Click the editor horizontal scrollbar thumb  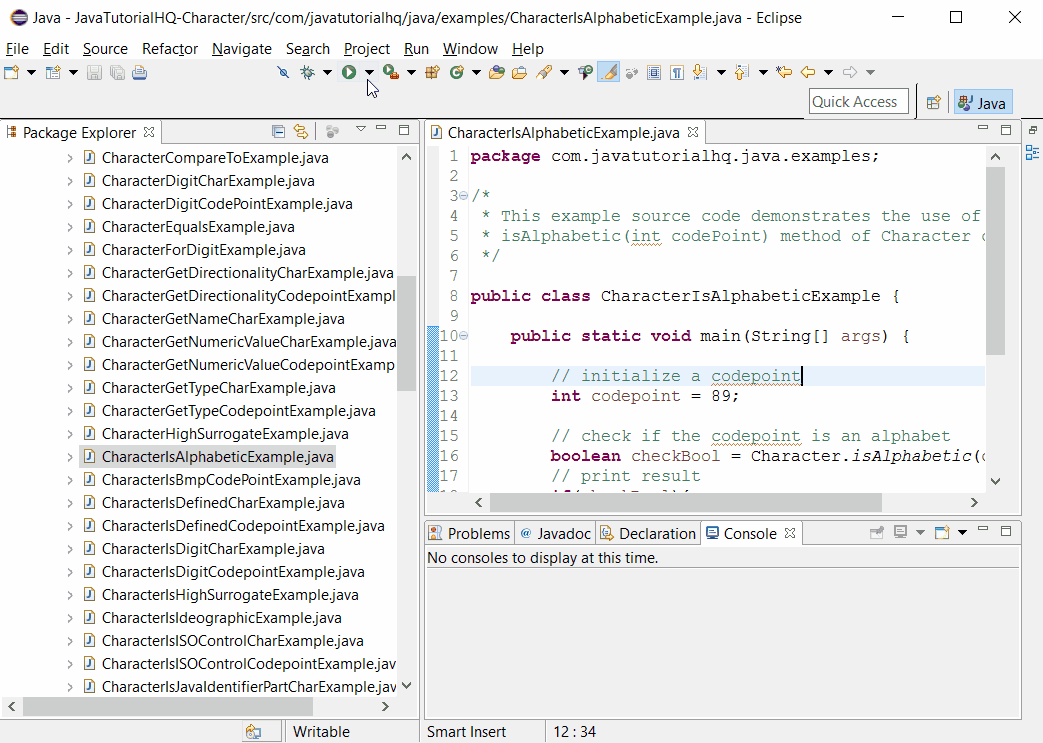686,503
